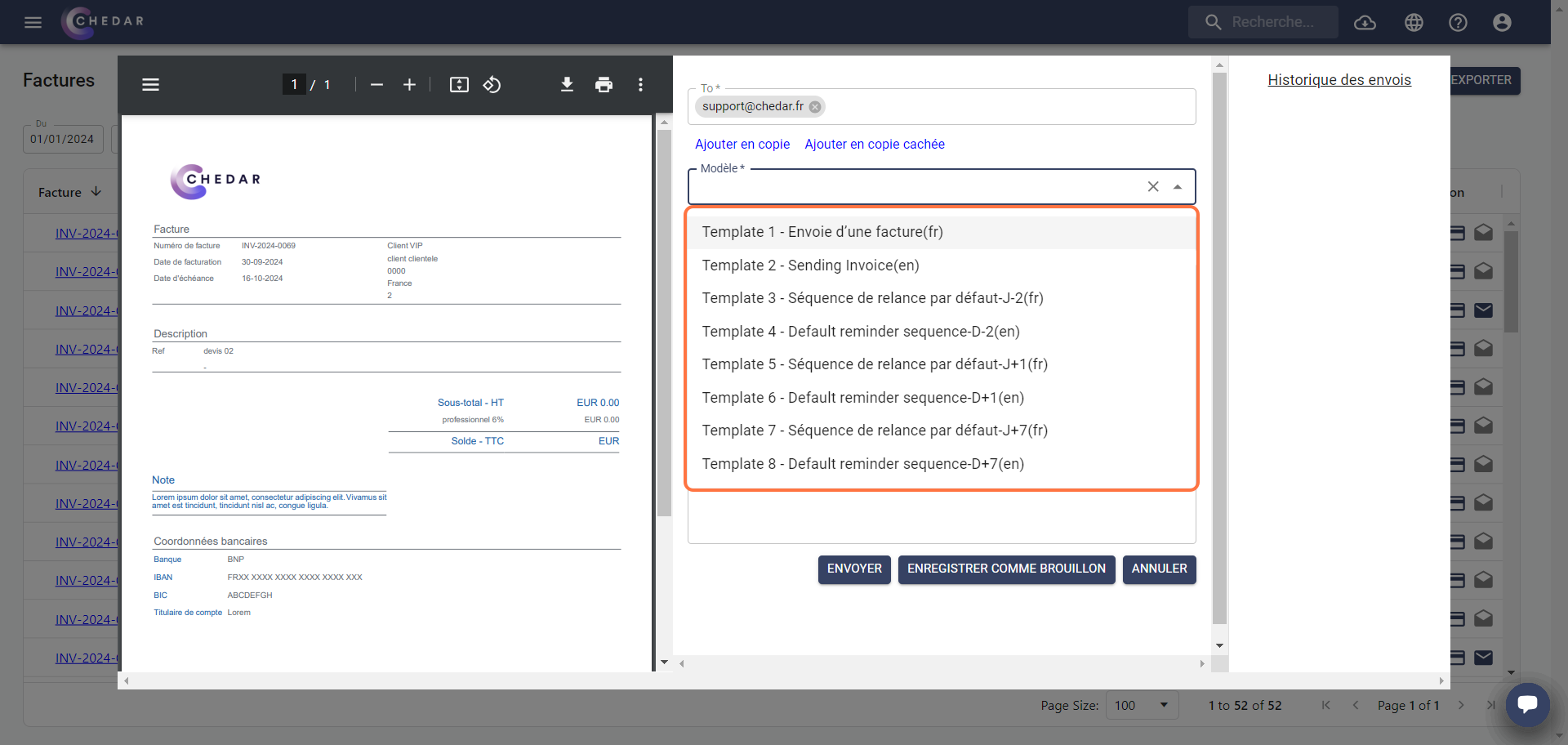This screenshot has width=1568, height=745.
Task: Click the Chedar logo in header
Action: [x=103, y=22]
